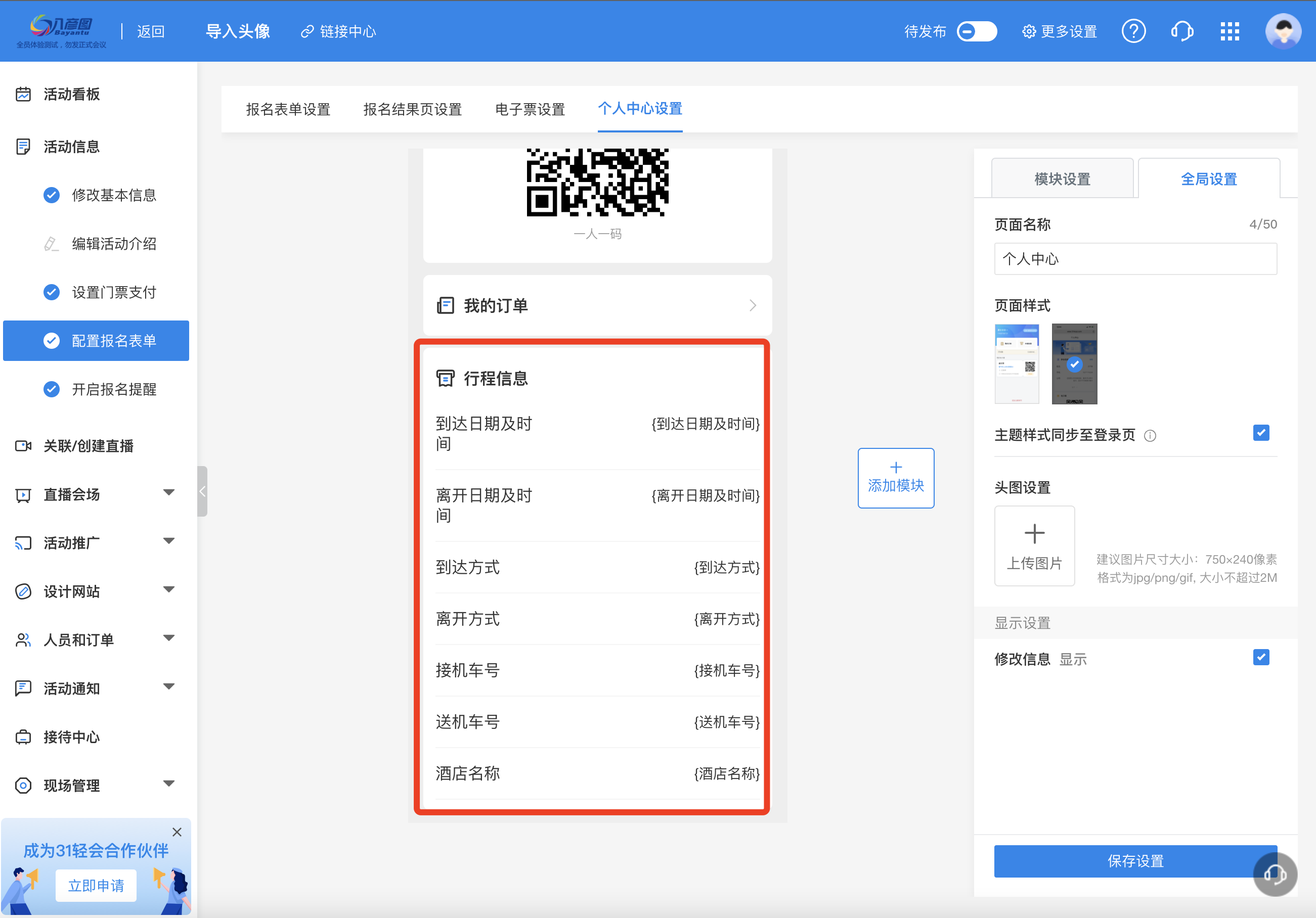This screenshot has height=918, width=1316.
Task: Close the 成为31轻会合作伙伴 banner
Action: coord(177,832)
